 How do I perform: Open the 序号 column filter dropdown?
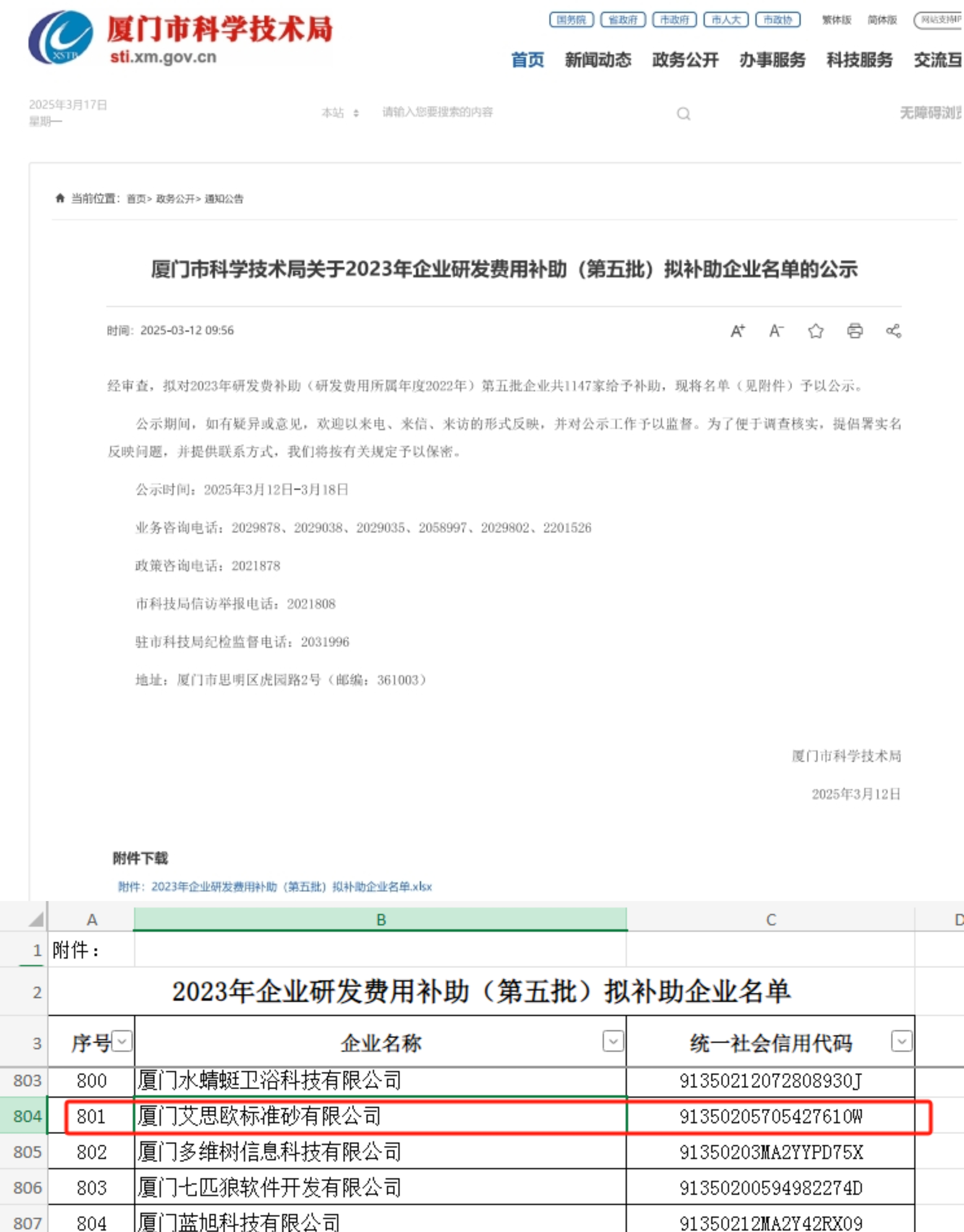click(122, 1041)
